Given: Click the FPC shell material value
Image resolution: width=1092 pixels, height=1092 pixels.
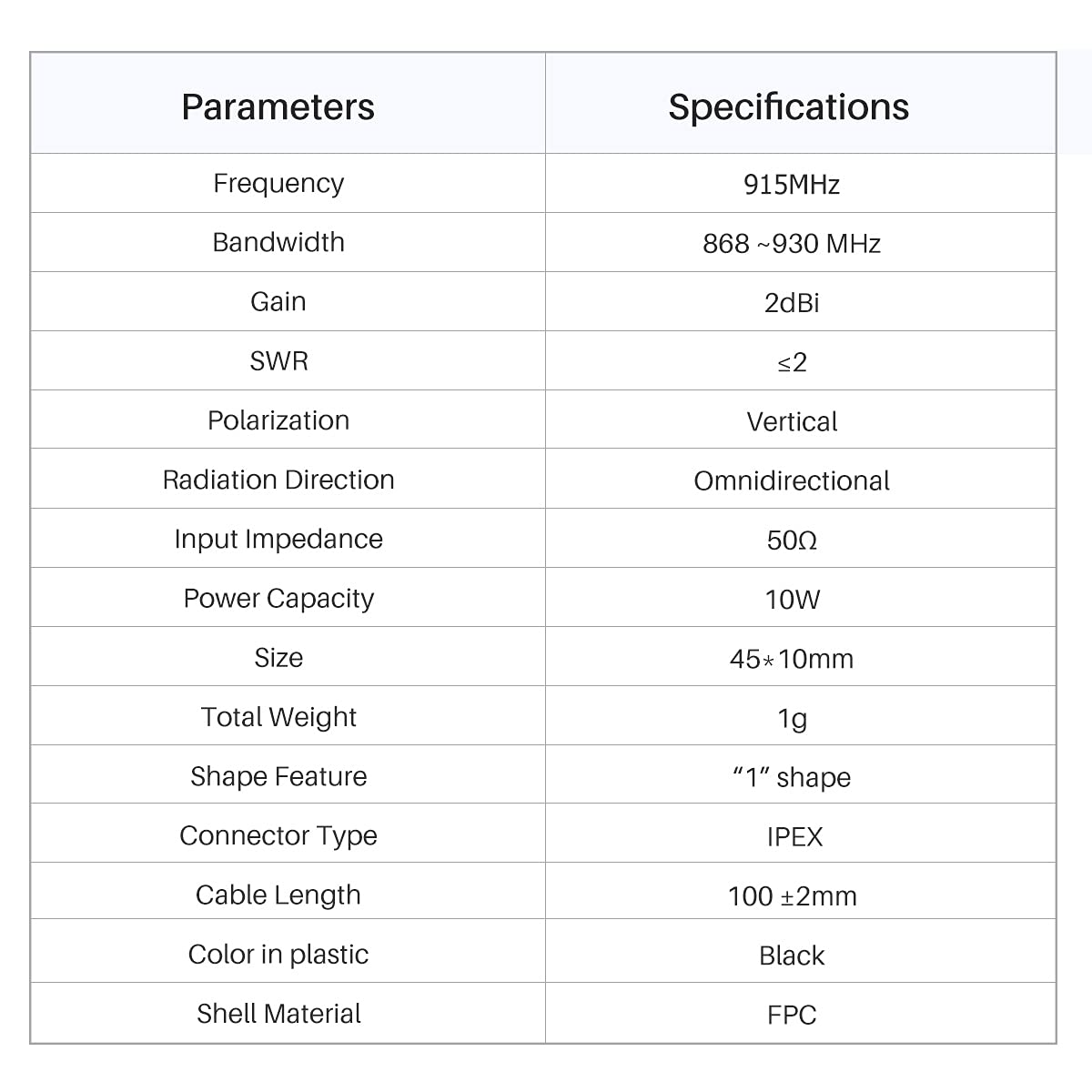Looking at the screenshot, I should click(792, 1015).
